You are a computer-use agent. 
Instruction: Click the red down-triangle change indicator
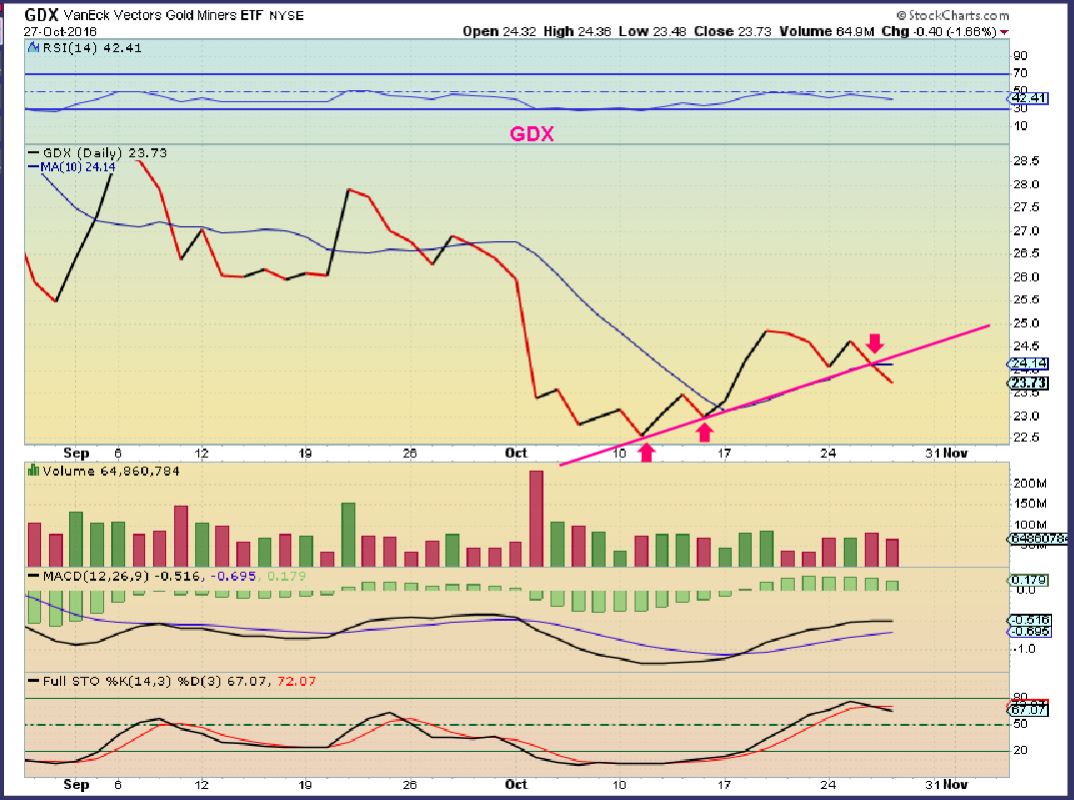pos(1004,32)
